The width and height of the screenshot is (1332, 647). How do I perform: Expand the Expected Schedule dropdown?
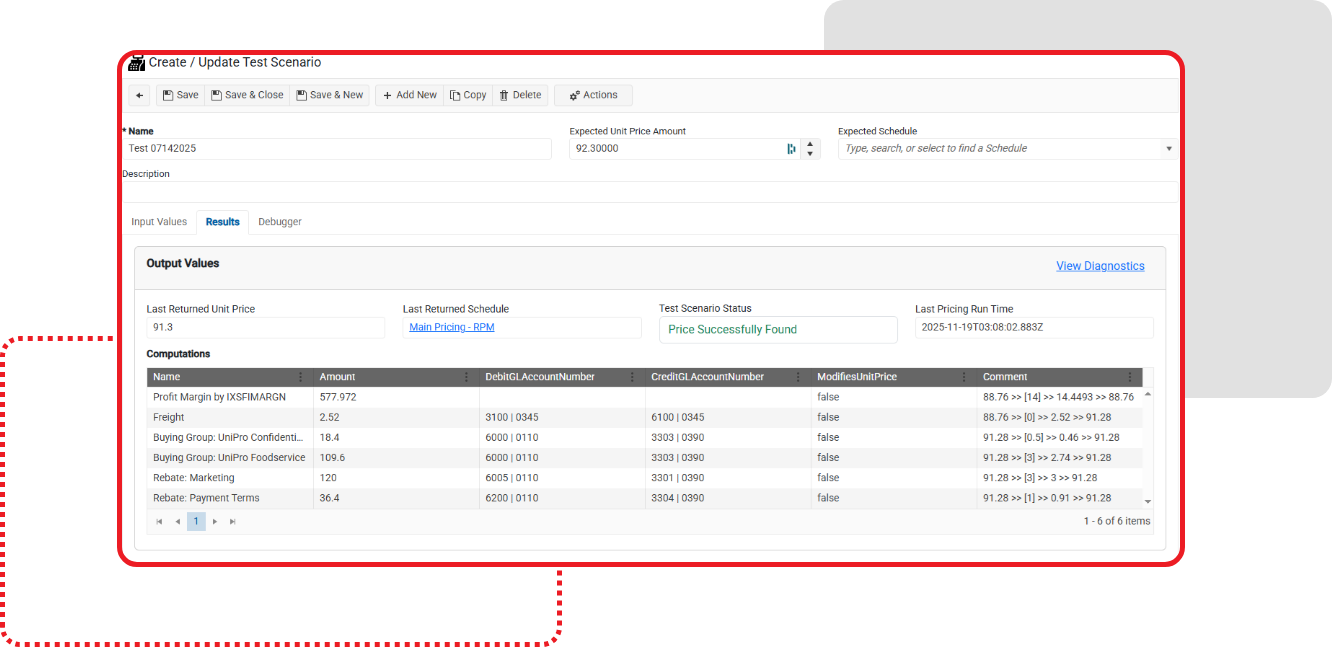pyautogui.click(x=1168, y=149)
